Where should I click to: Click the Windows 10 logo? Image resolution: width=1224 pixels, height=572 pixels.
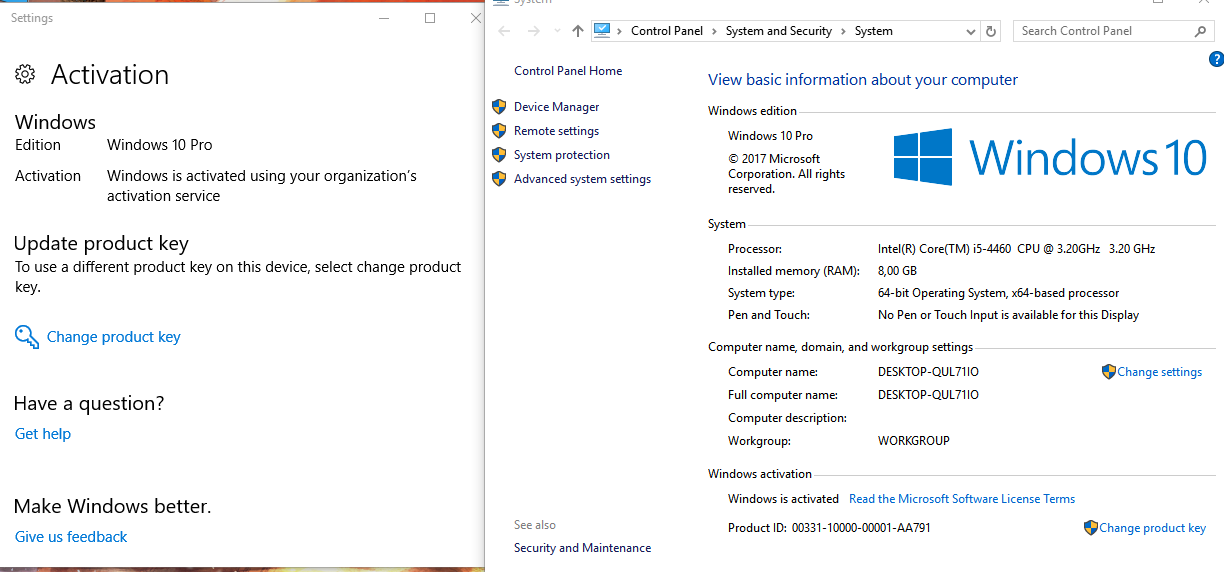click(x=1050, y=157)
